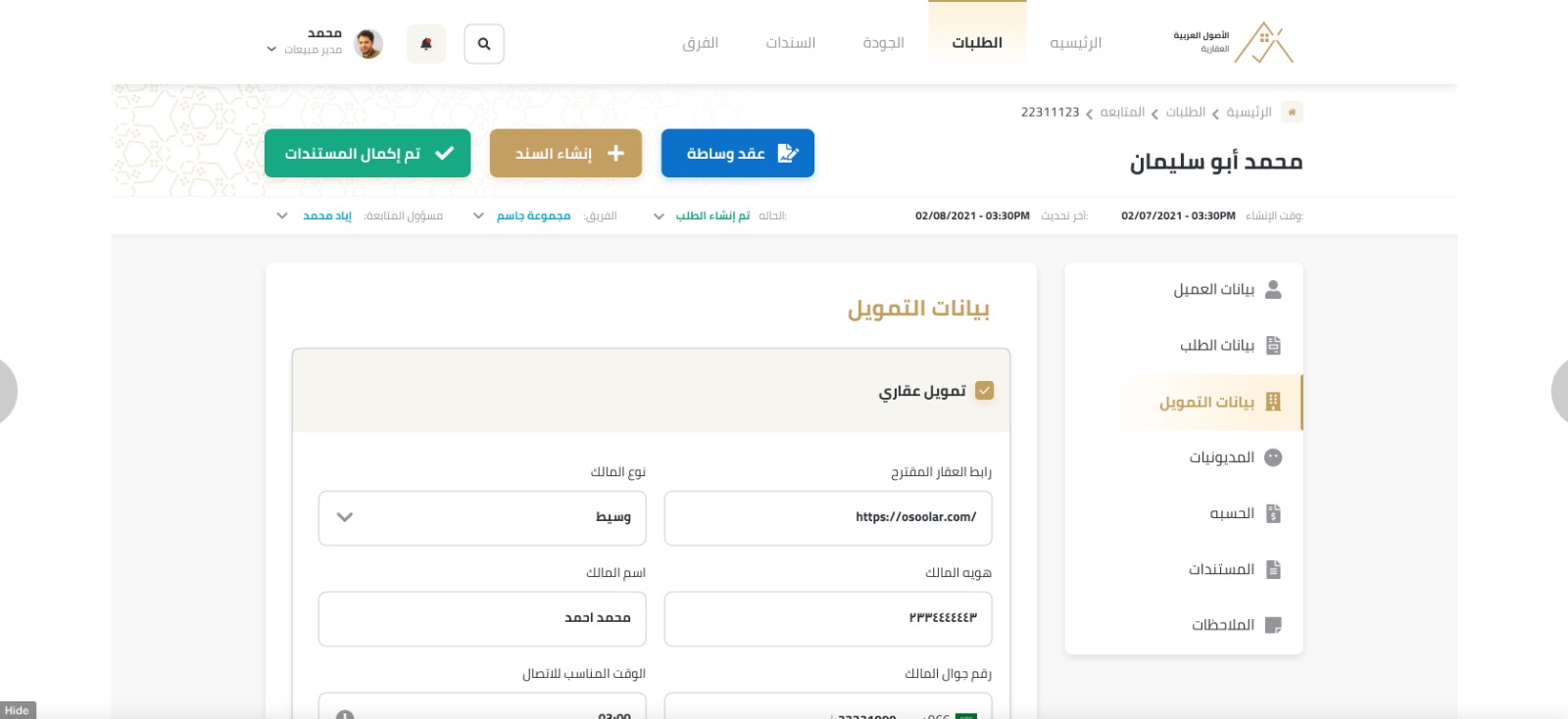Open the نوع المالك dropdown

click(x=482, y=518)
